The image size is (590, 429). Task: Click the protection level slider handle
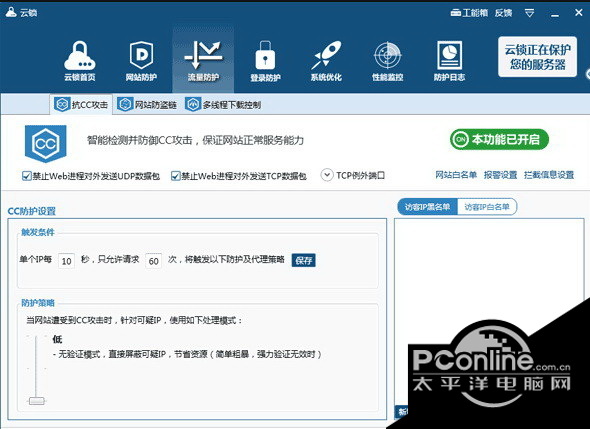(x=37, y=401)
